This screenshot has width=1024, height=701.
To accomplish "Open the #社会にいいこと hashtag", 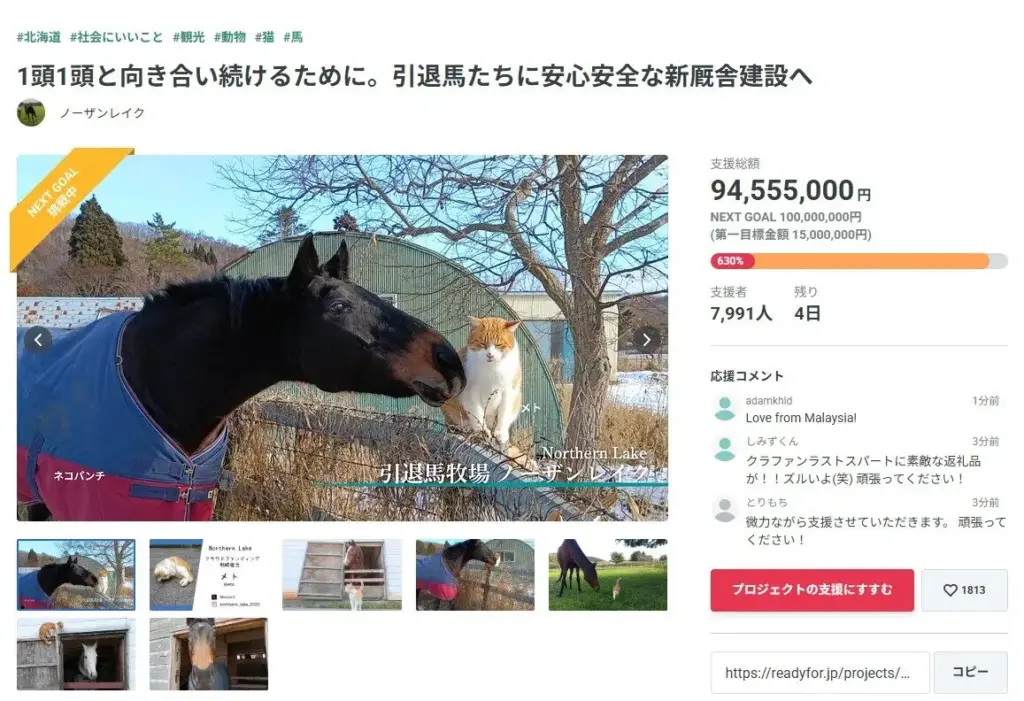I will [x=116, y=37].
